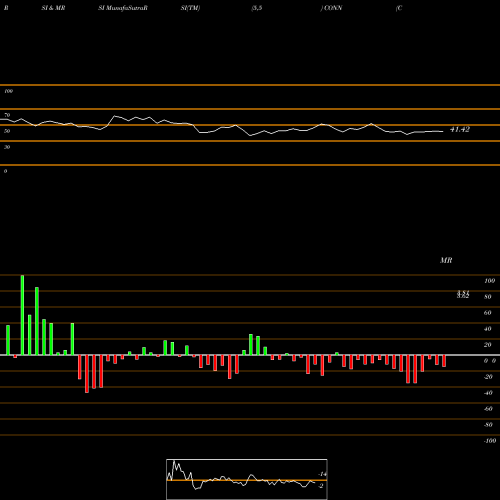The image size is (500, 500).
Task: Click the 'SI & MR' header label
Action: point(53,8)
